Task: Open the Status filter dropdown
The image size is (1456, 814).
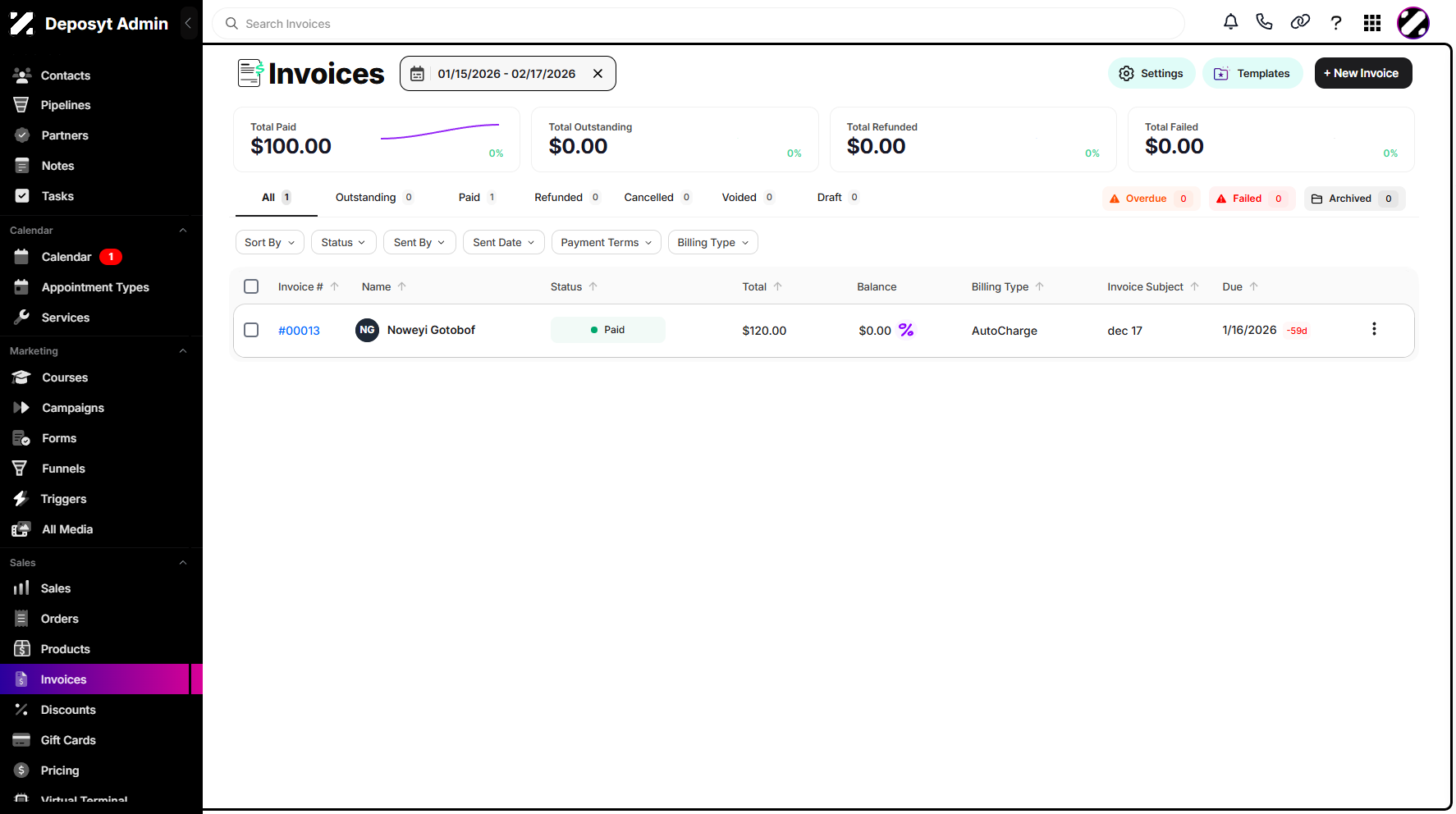Action: coord(344,242)
